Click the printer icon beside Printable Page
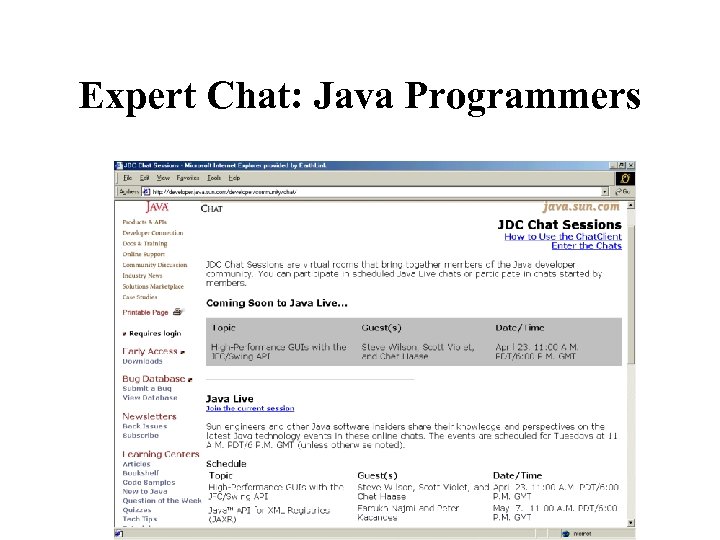720x540 pixels. click(178, 312)
